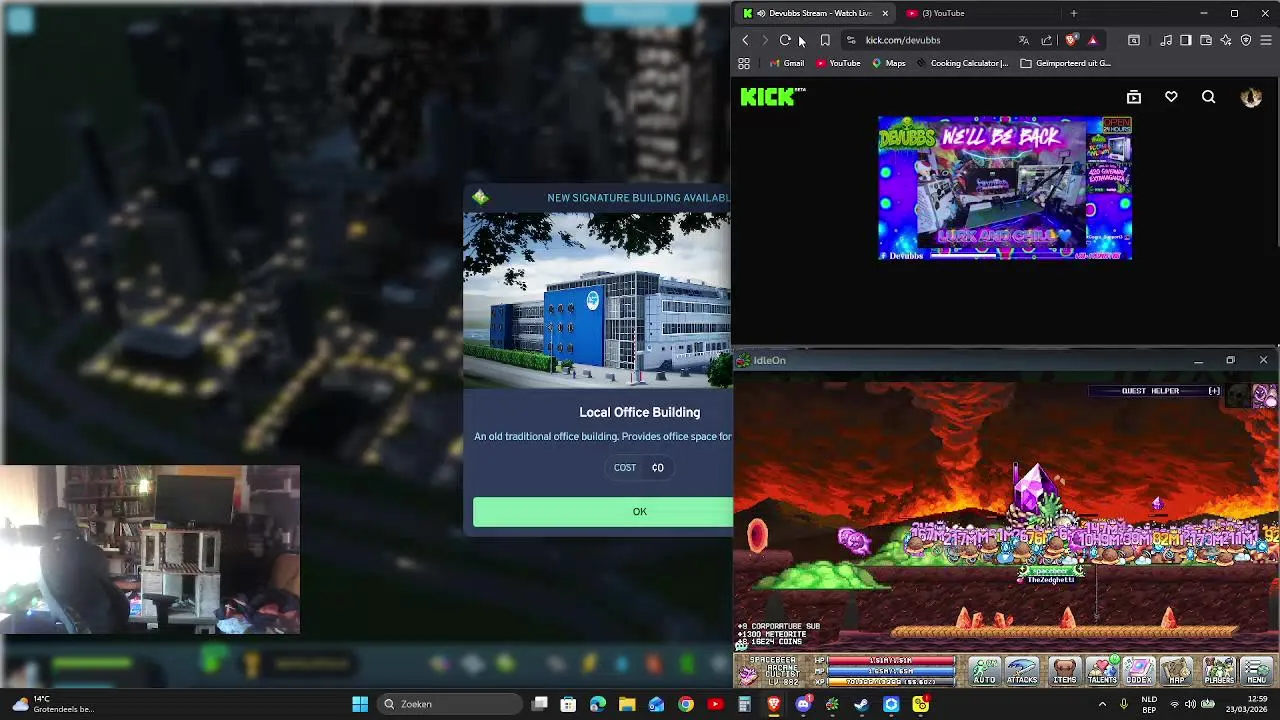Click the IdleOn HP bar

(x=890, y=661)
